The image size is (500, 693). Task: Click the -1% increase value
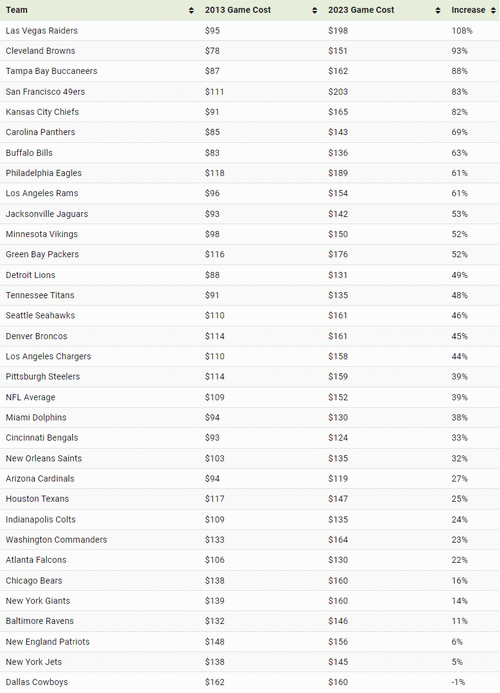point(458,682)
